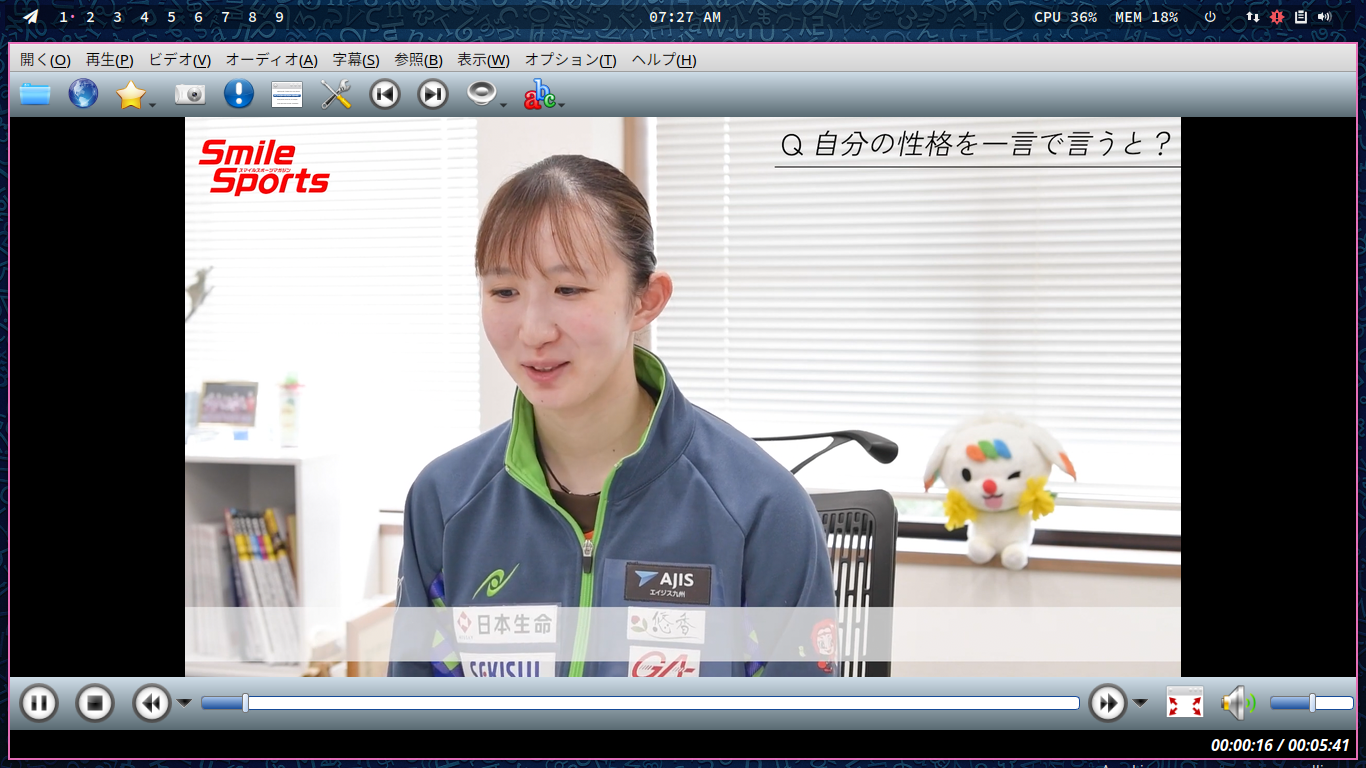The height and width of the screenshot is (768, 1366).
Task: Open the launcher icon in top panel
Action: coord(31,17)
